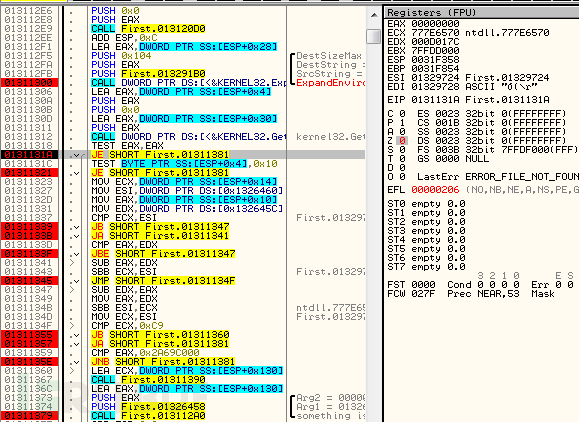579x422 pixels.
Task: Select the ST0 empty 0.0 register
Action: tap(426, 204)
